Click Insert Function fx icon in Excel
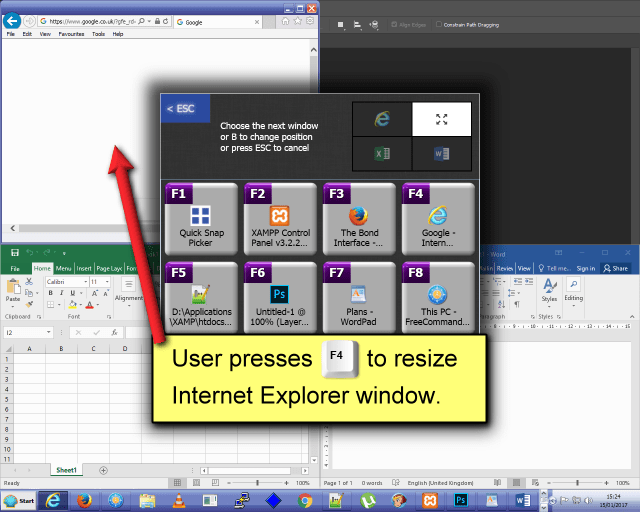The width and height of the screenshot is (640, 512). pyautogui.click(x=115, y=332)
